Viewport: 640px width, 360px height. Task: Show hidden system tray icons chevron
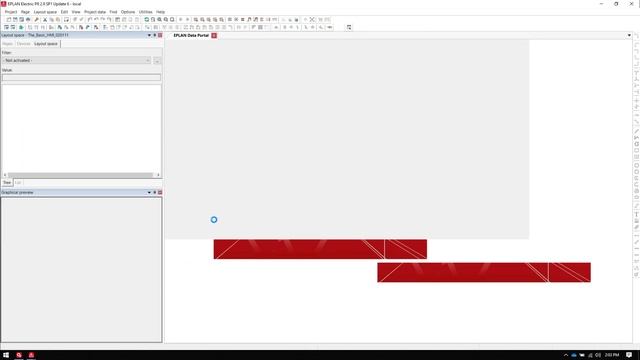coord(566,355)
